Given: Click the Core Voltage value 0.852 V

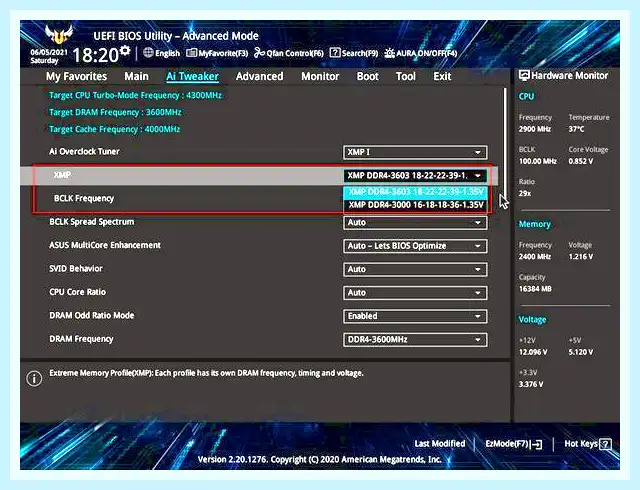Looking at the screenshot, I should [x=580, y=161].
